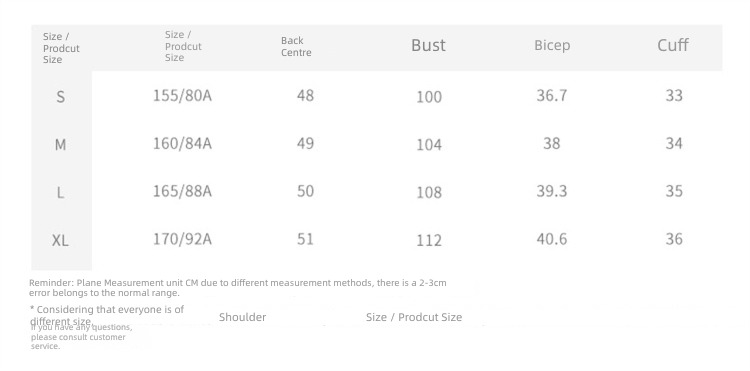Select the back centre value 50

pyautogui.click(x=305, y=191)
